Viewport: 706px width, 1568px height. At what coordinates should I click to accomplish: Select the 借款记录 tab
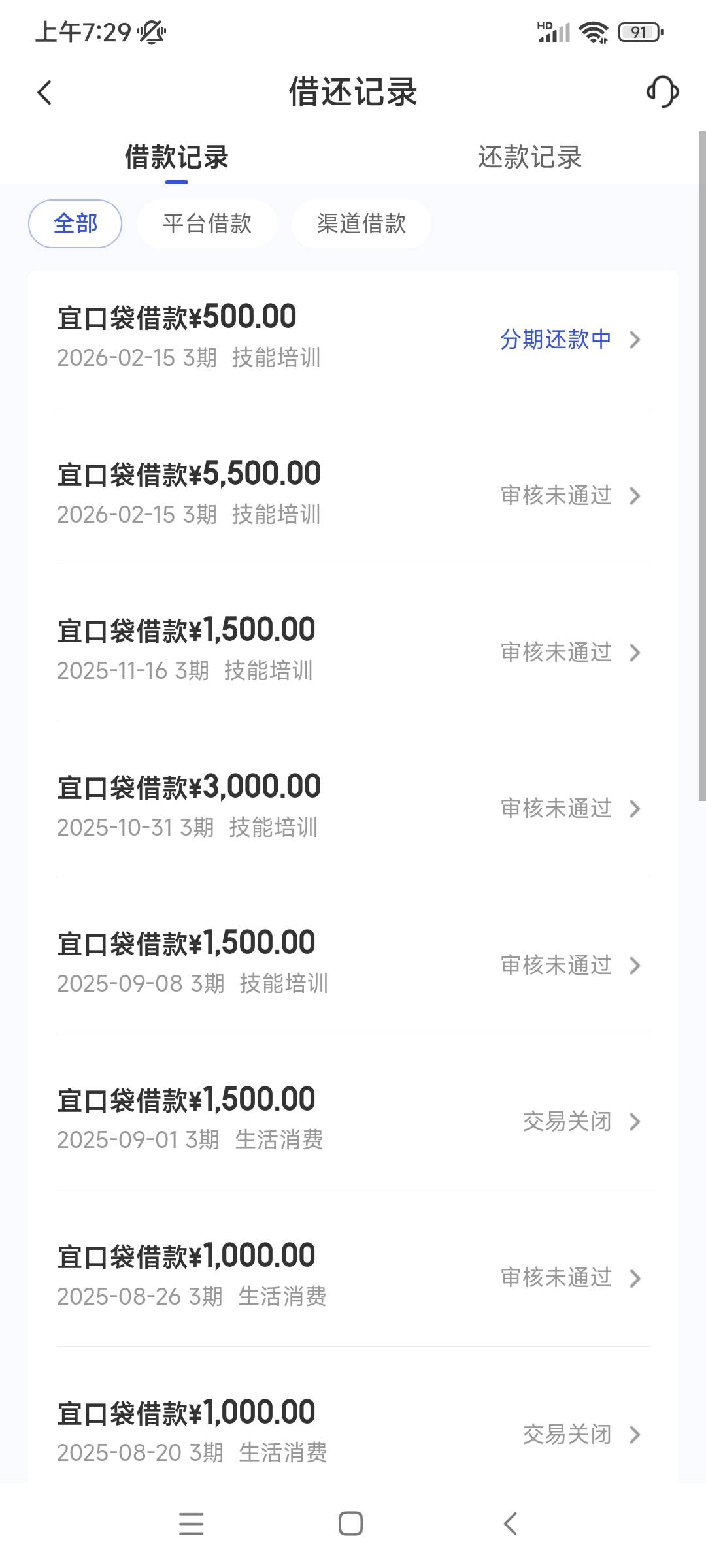176,157
